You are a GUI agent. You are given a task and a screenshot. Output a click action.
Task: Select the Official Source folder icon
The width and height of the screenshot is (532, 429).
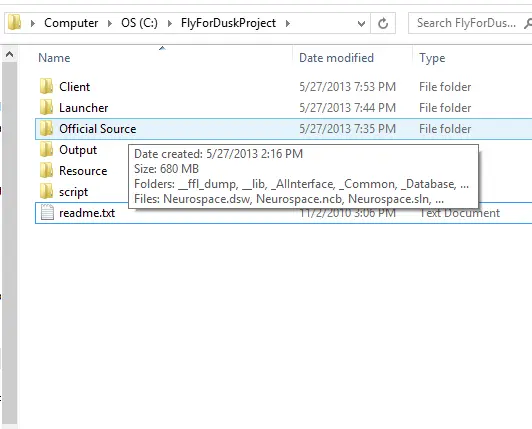(x=46, y=128)
